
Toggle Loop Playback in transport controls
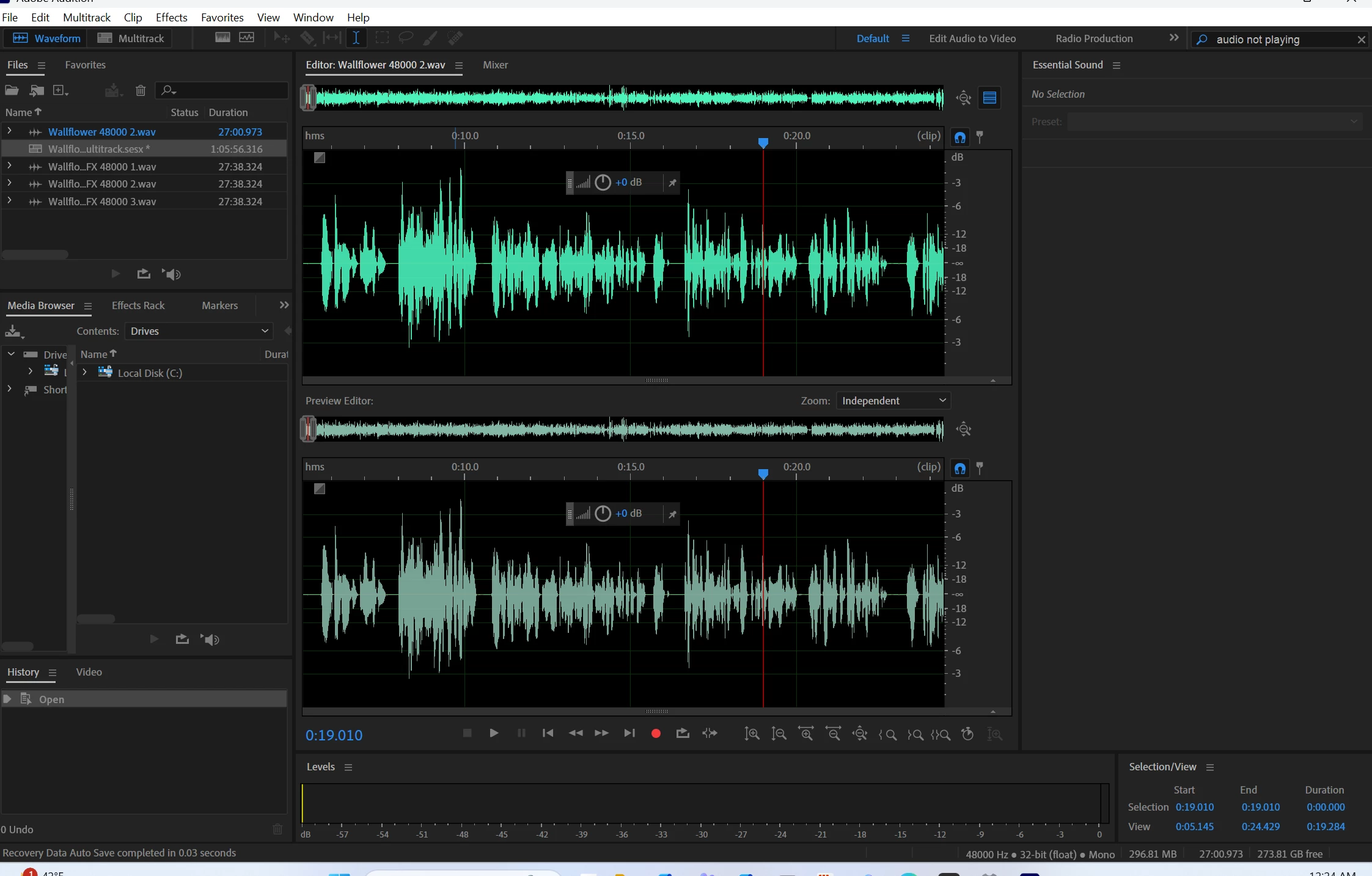point(683,734)
